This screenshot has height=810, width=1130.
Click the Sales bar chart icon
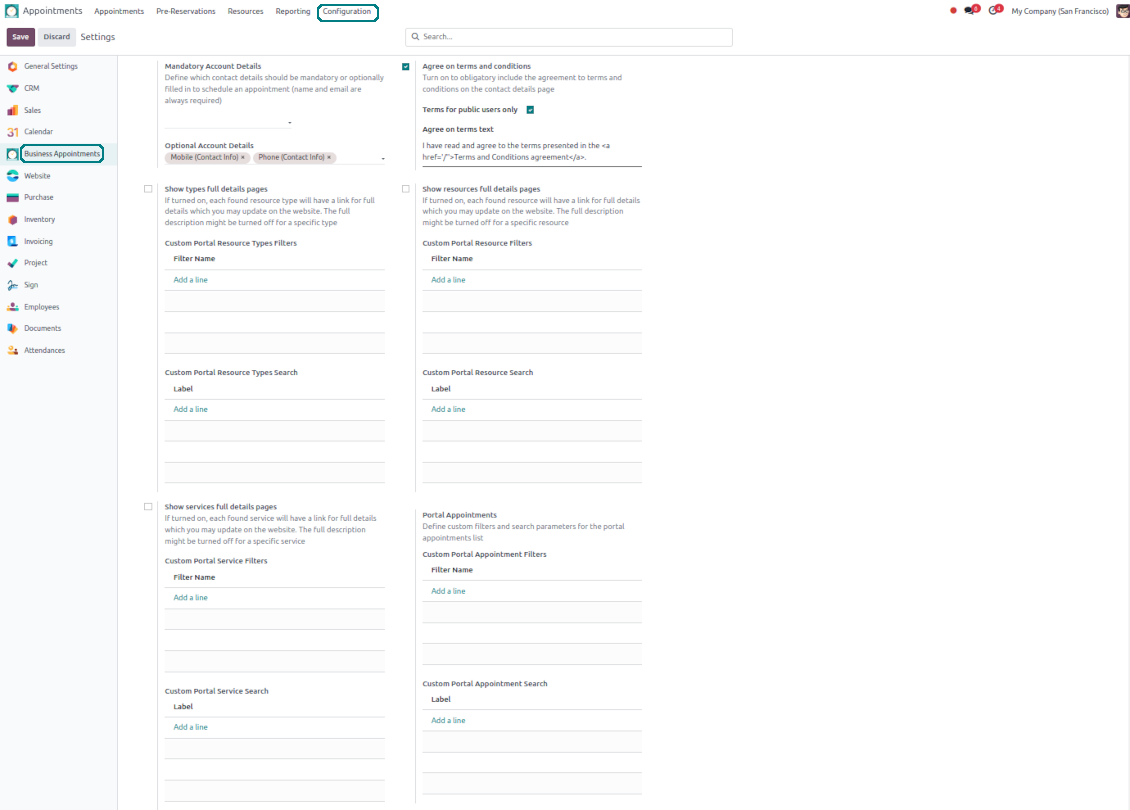tap(12, 110)
